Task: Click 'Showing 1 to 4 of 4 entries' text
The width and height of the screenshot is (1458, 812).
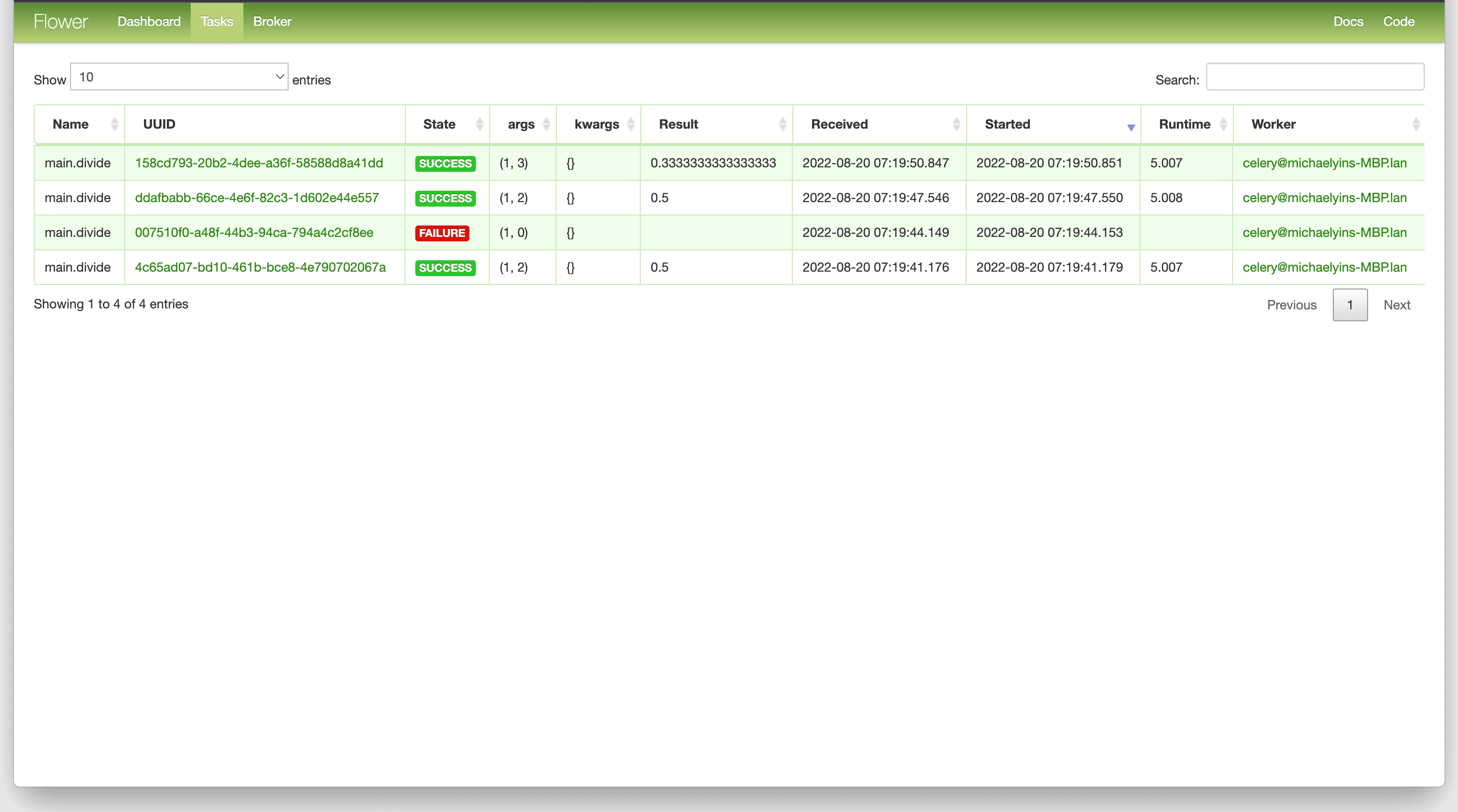Action: (x=111, y=304)
